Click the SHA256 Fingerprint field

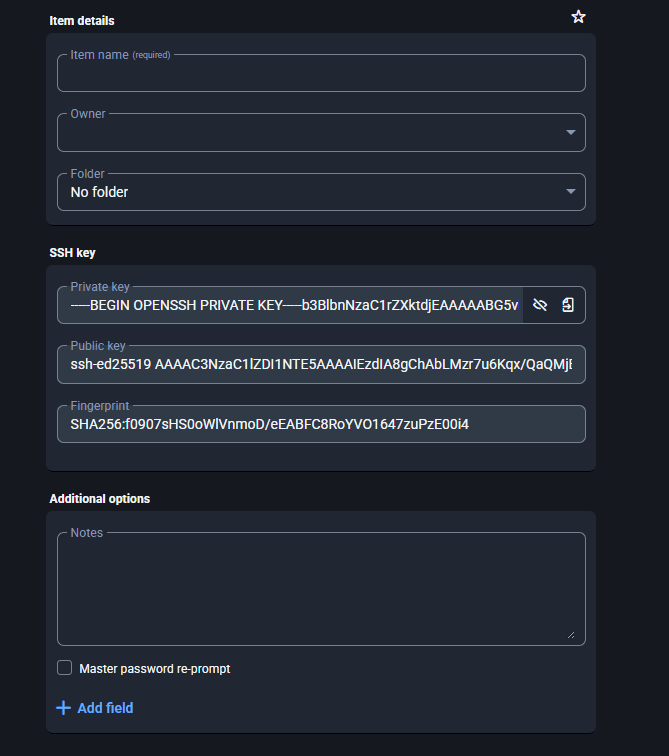pyautogui.click(x=321, y=424)
